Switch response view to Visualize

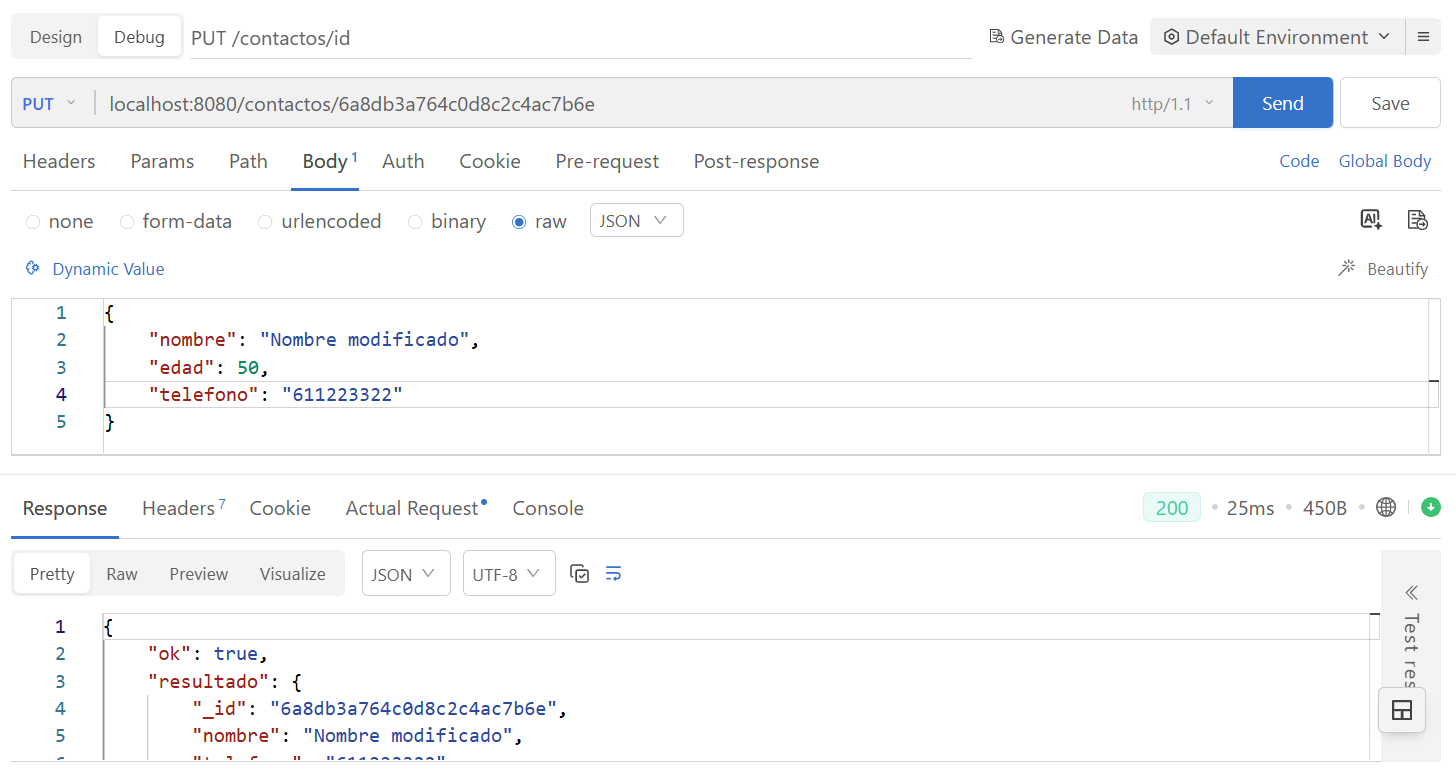293,573
